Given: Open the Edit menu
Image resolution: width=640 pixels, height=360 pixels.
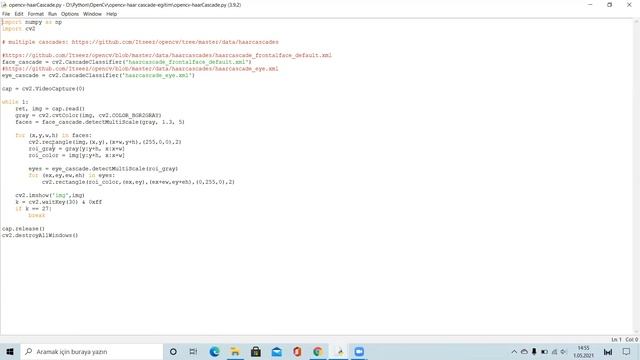Looking at the screenshot, I should pos(19,14).
